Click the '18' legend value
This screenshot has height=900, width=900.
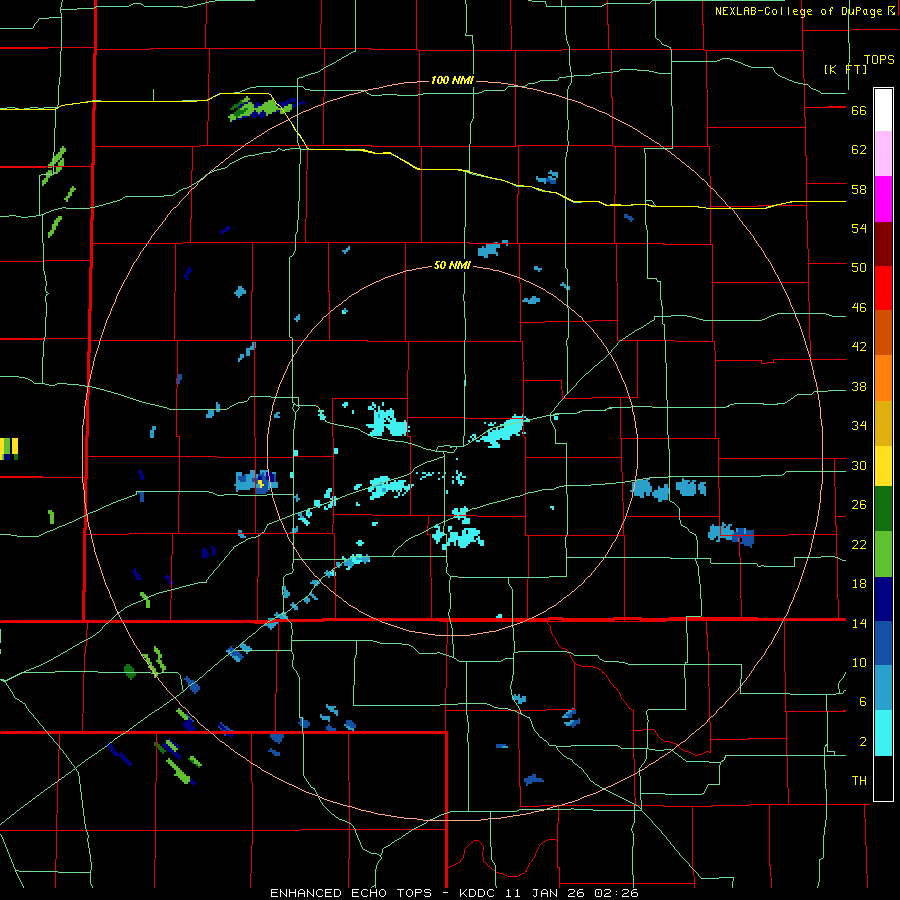tap(859, 584)
